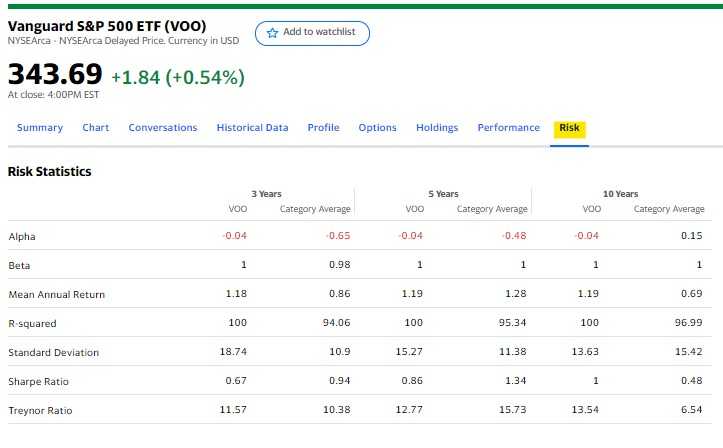This screenshot has width=723, height=448.
Task: Click the 13.63 Standard Deviation value
Action: click(x=585, y=352)
